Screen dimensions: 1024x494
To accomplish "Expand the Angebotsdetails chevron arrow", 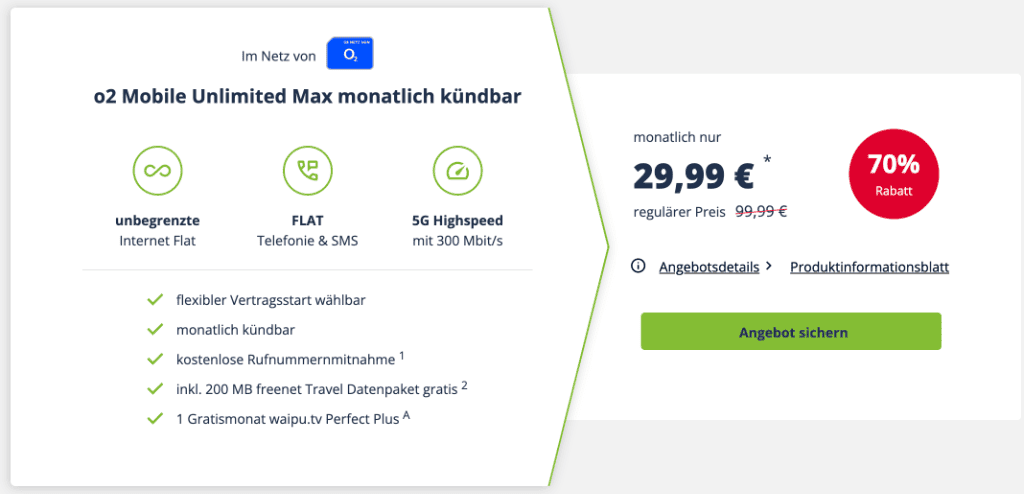I will click(769, 267).
